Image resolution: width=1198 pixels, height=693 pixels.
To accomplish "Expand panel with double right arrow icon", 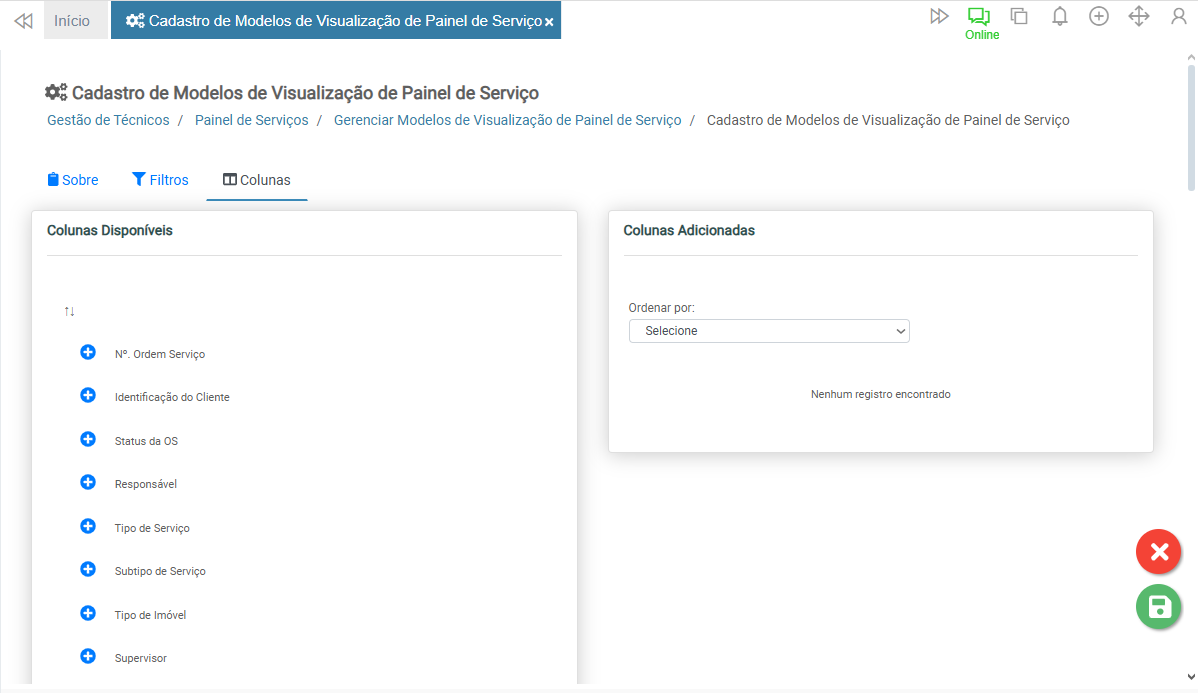I will pos(938,17).
